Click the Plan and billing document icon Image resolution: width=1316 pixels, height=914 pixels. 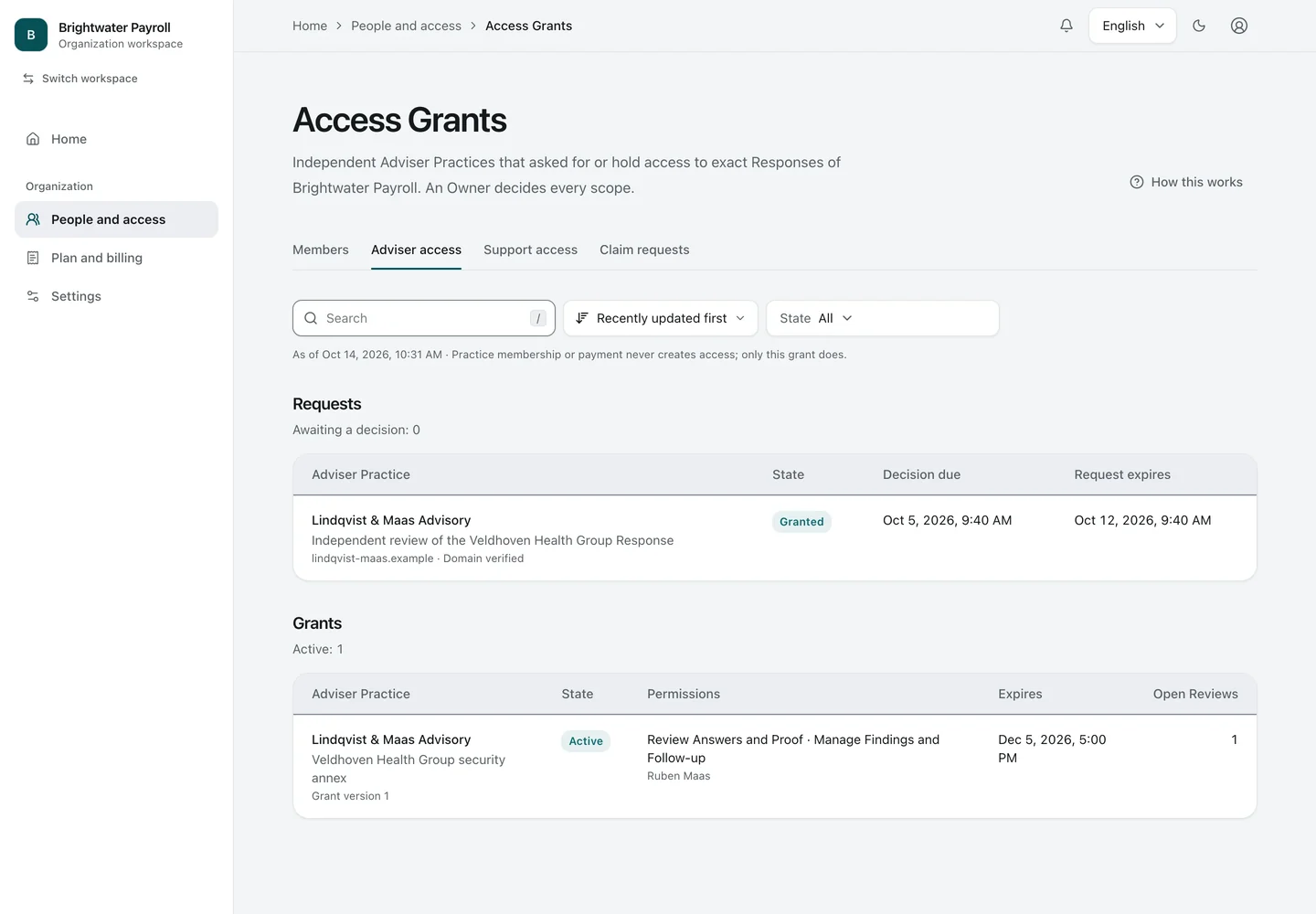(x=33, y=258)
